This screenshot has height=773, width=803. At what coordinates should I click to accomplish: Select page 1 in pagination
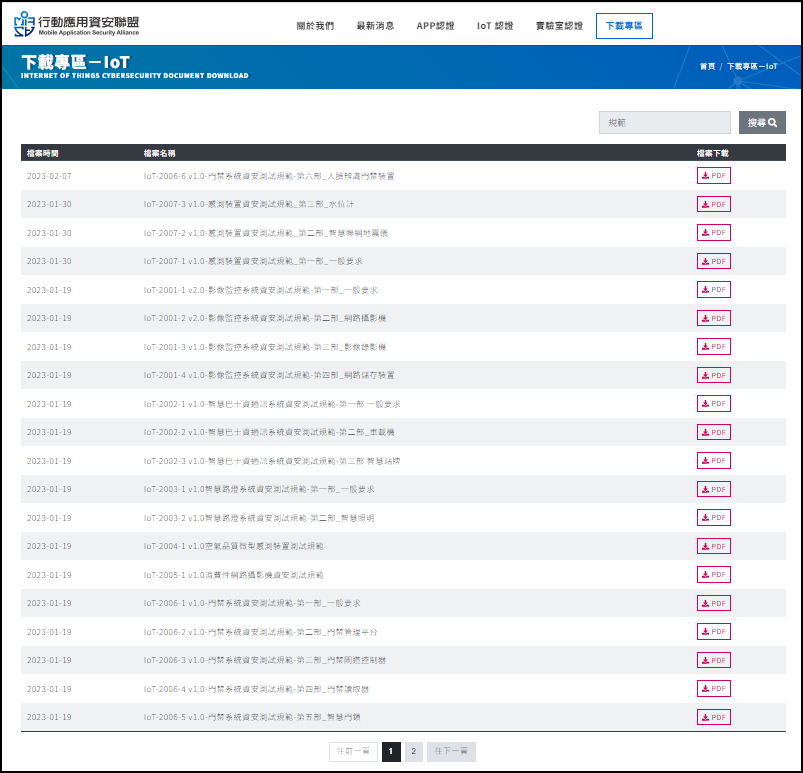tap(391, 751)
